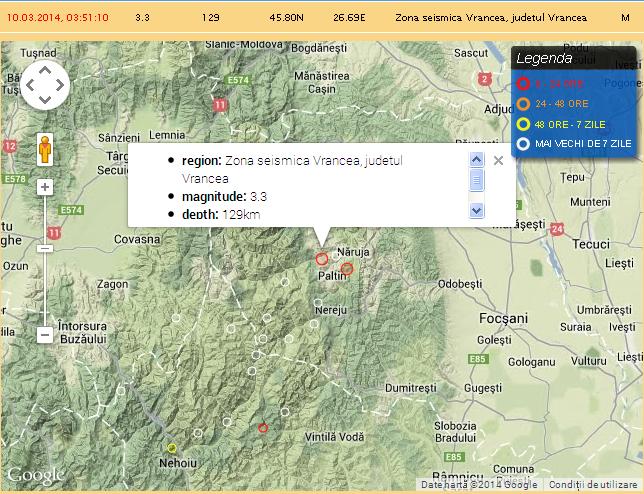Viewport: 644px width, 494px height.
Task: Click the yellow 48 ORE - 7 ZILE legend circle
Action: [523, 124]
